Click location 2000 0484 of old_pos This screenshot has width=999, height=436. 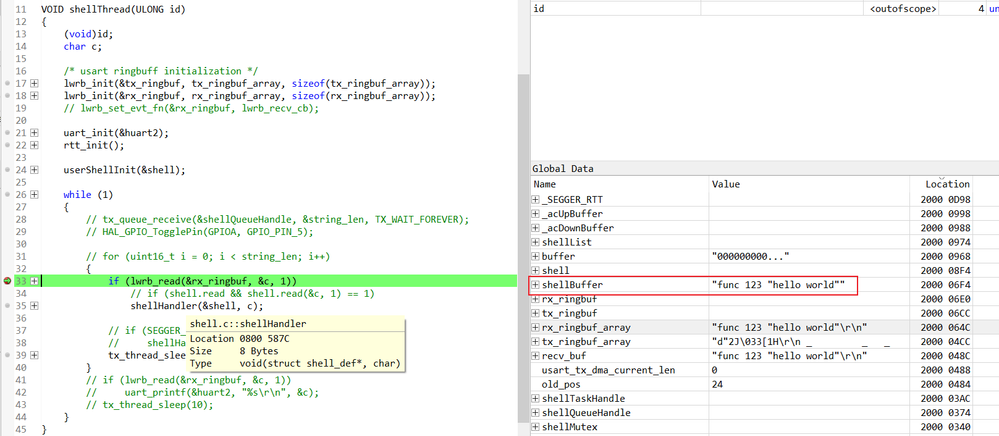tap(945, 384)
